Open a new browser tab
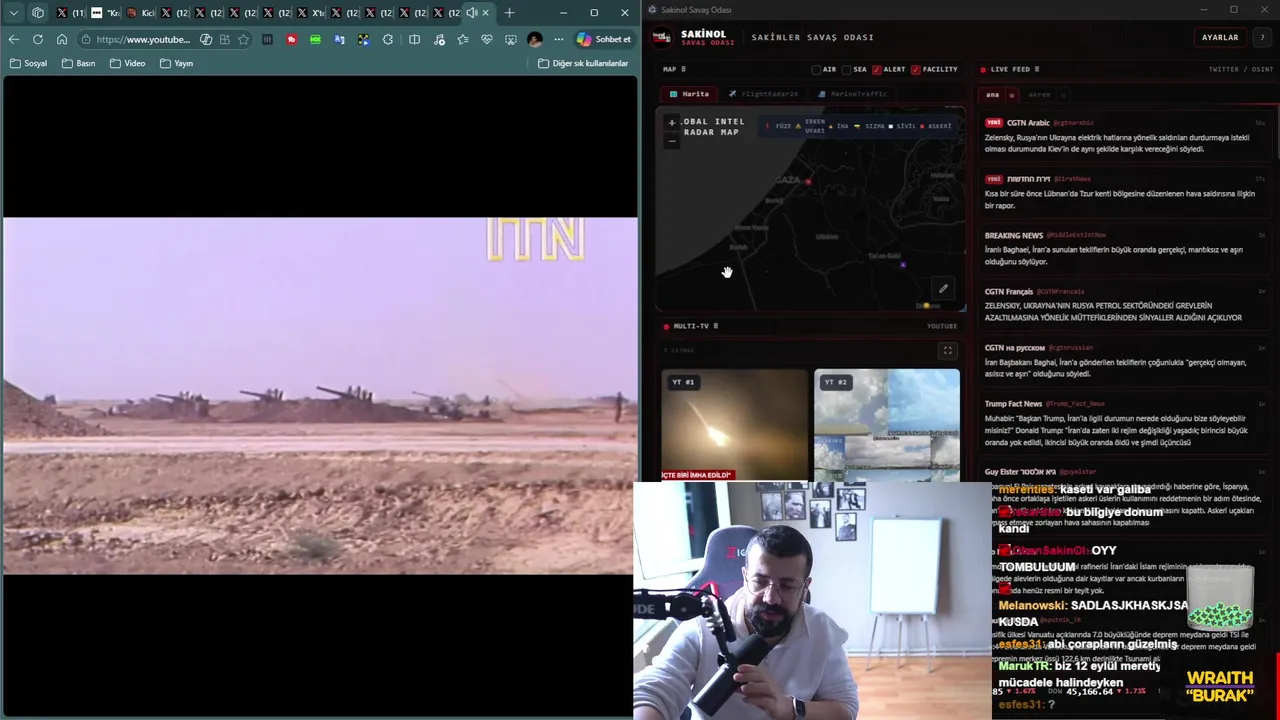 pos(509,12)
